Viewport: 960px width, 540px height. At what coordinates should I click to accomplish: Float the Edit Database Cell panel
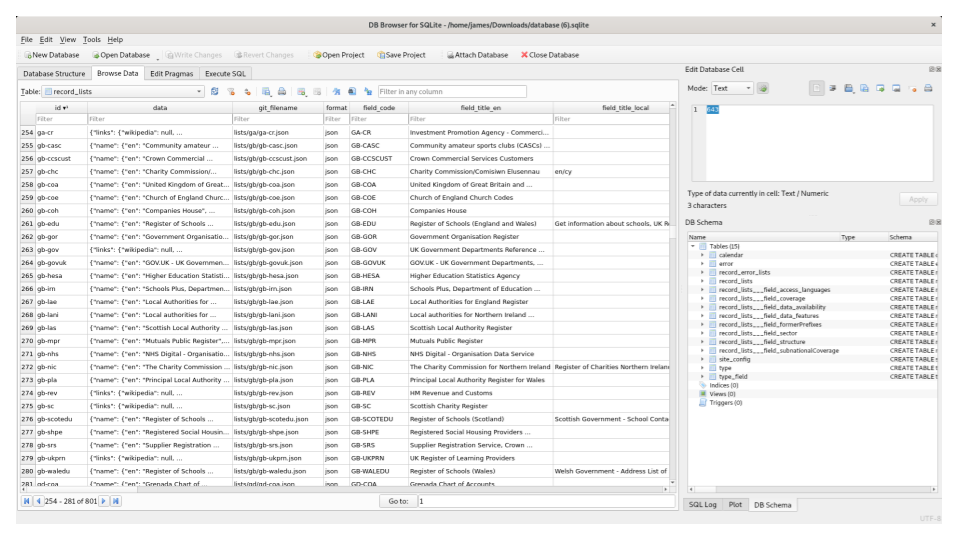pyautogui.click(x=932, y=69)
